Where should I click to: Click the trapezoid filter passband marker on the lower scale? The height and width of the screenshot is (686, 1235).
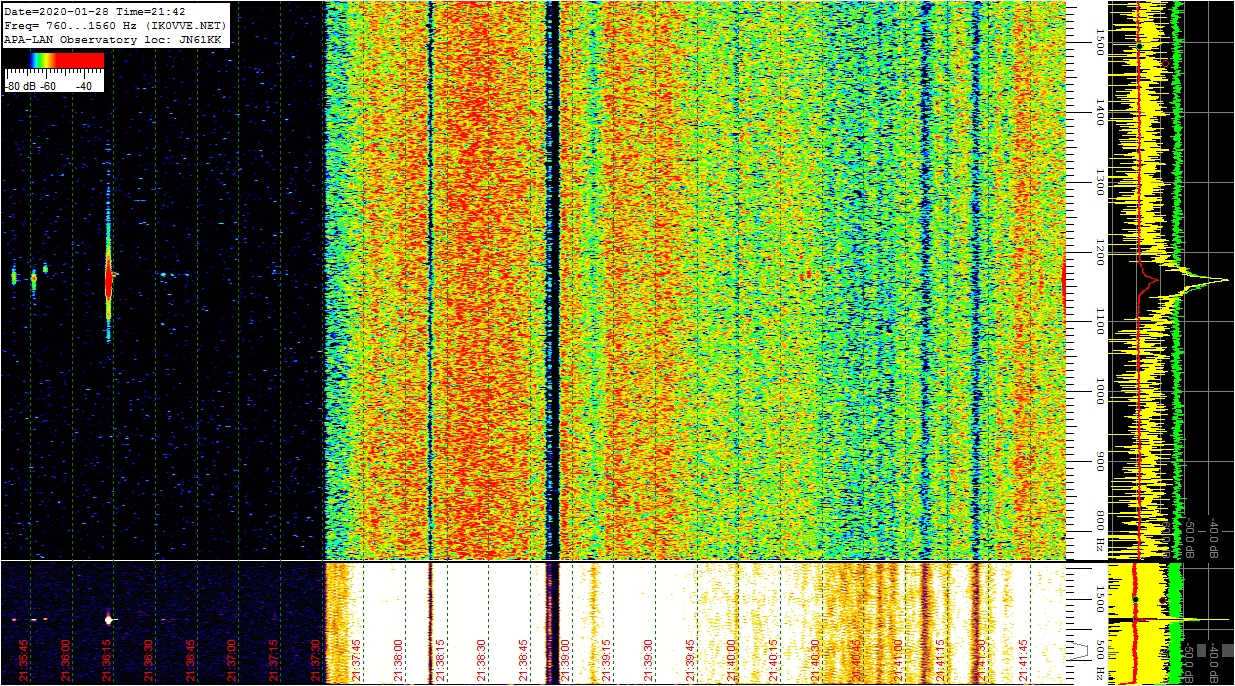[x=1081, y=651]
